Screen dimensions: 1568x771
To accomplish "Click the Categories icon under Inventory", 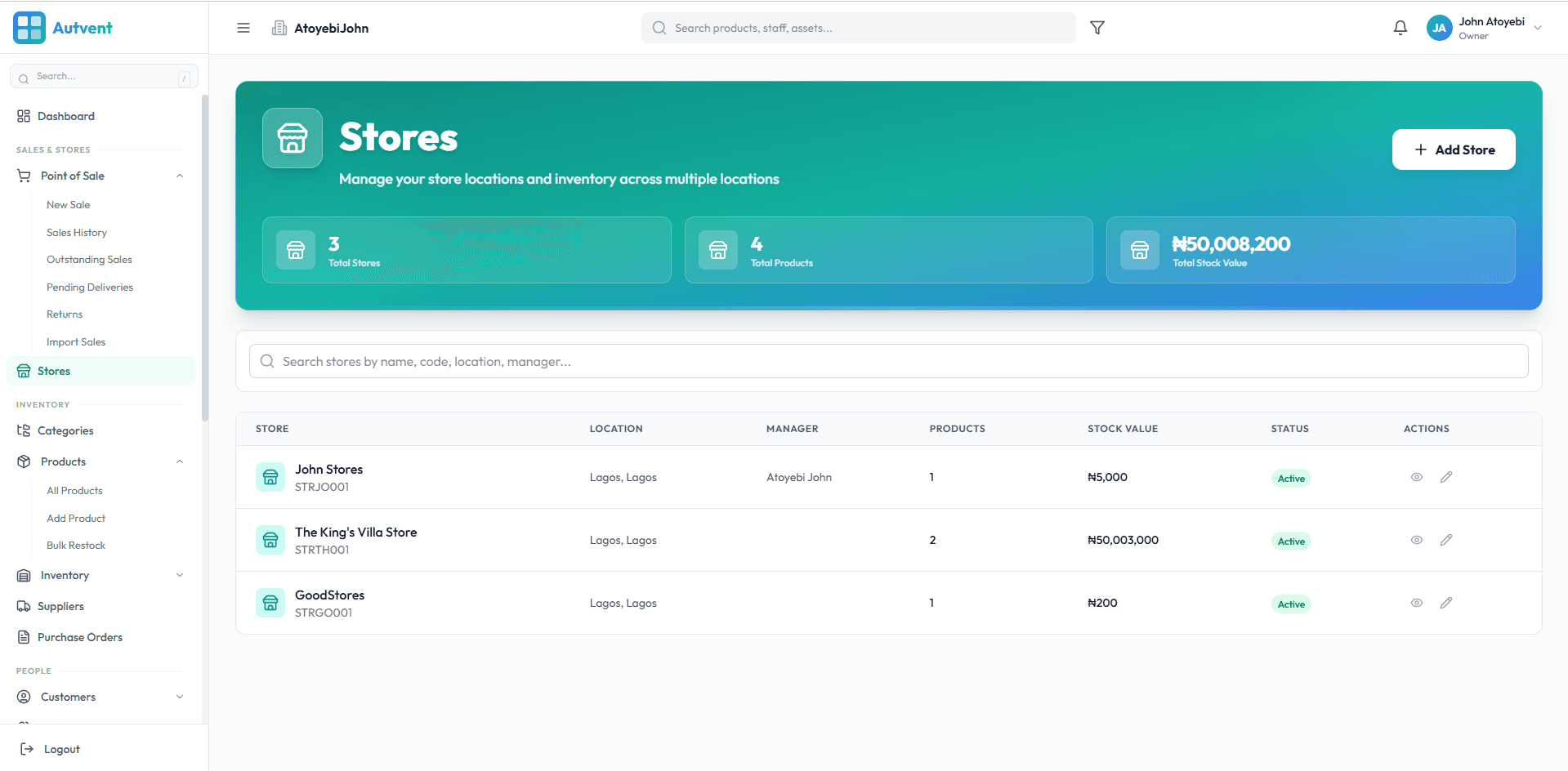I will coord(24,430).
